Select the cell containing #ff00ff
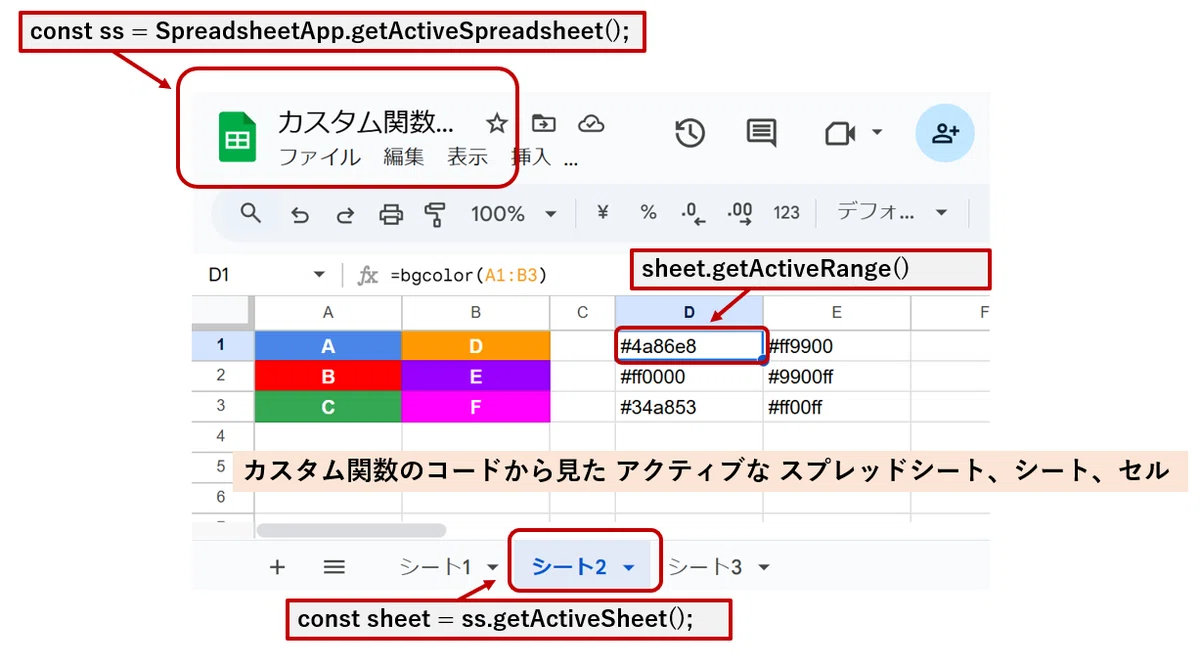The width and height of the screenshot is (1200, 666). click(837, 407)
